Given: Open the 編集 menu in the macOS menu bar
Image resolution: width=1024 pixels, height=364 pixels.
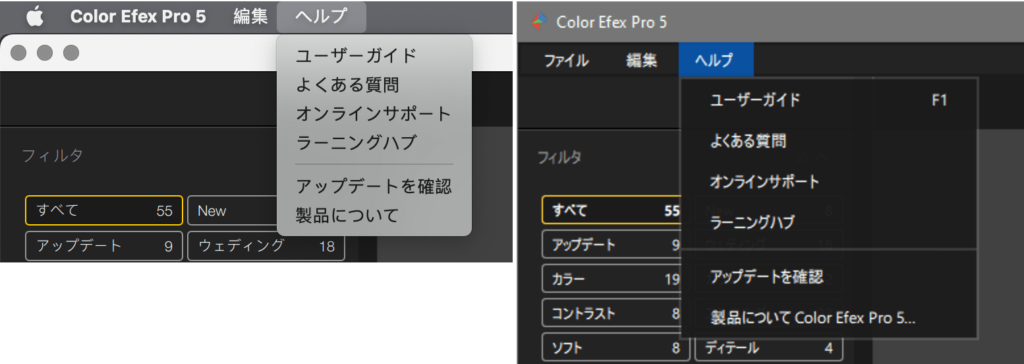Looking at the screenshot, I should (251, 16).
